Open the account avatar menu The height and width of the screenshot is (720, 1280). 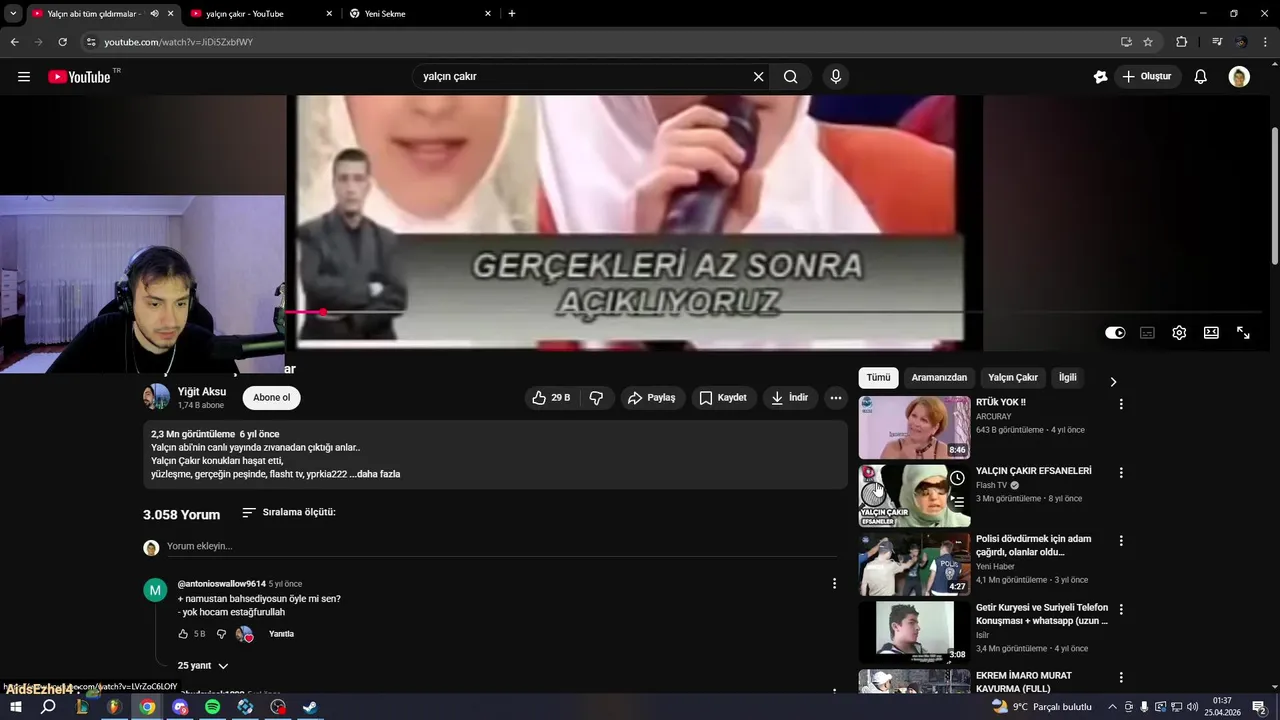tap(1239, 77)
